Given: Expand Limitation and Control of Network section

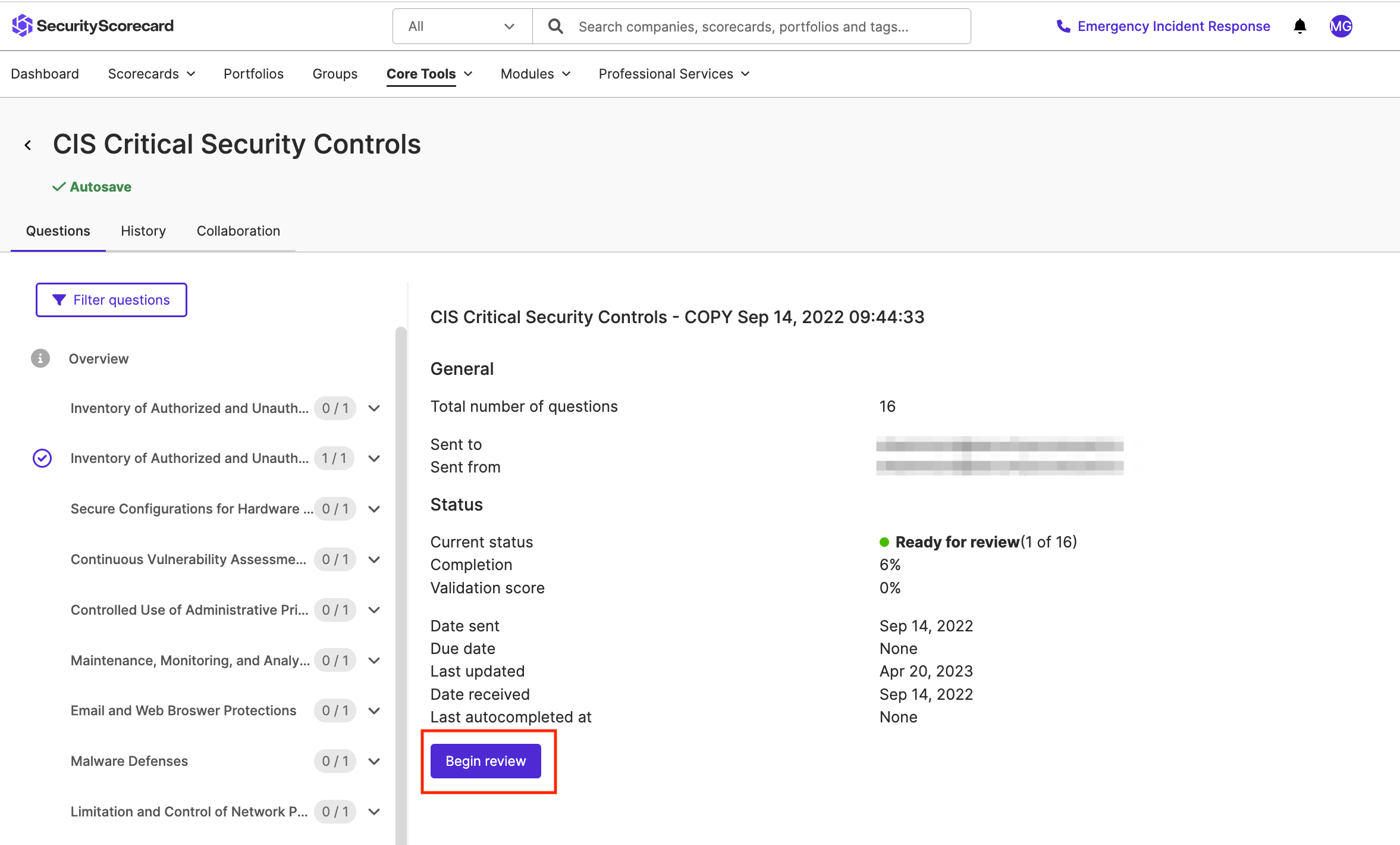Looking at the screenshot, I should (x=374, y=812).
